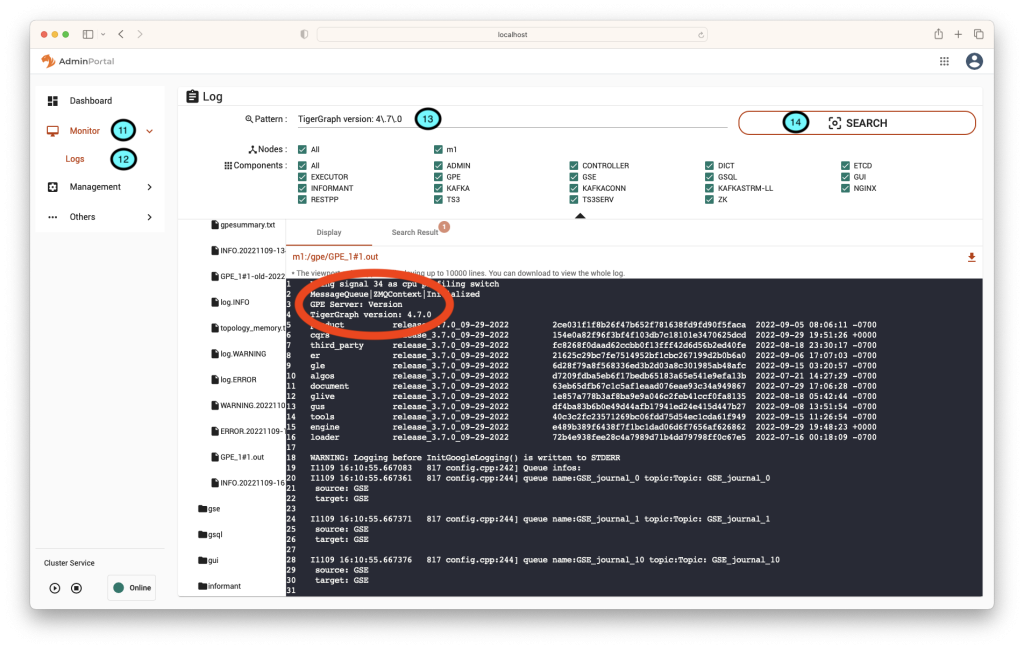1024x649 pixels.
Task: Uncheck the TS3 component checkbox
Action: [x=438, y=200]
